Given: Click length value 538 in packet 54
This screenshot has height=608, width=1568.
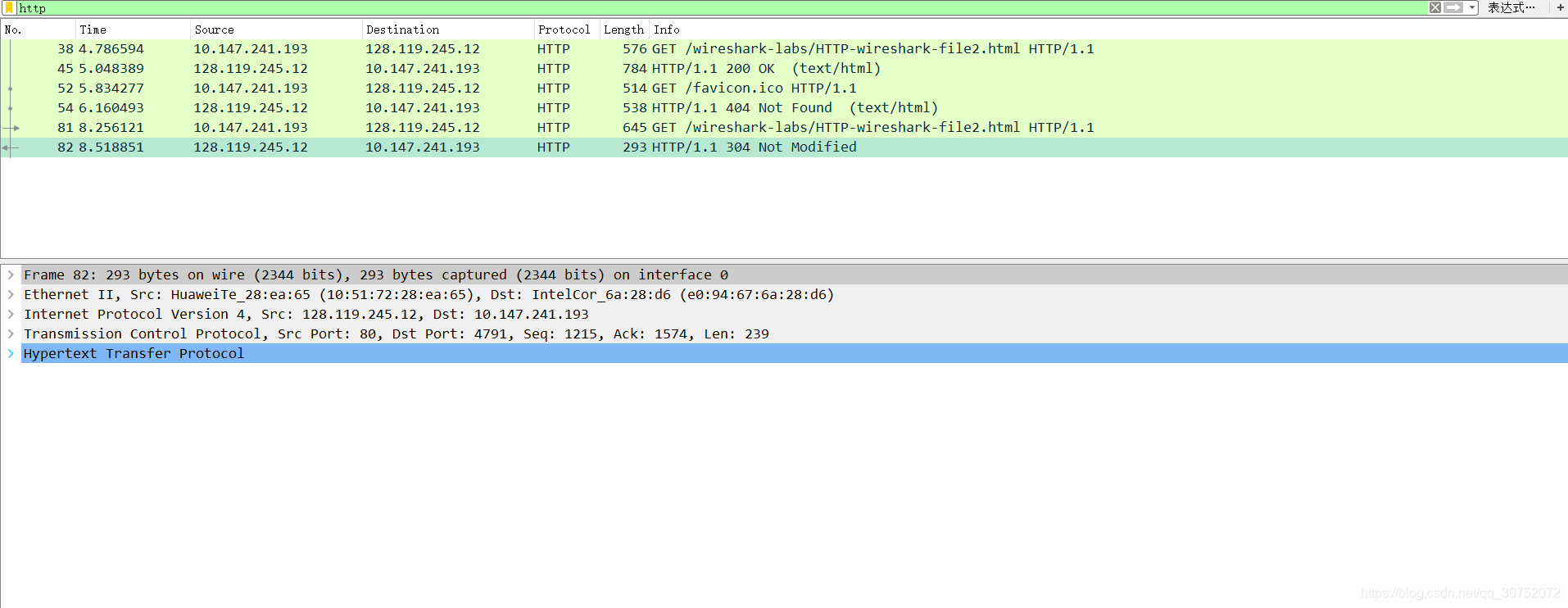Looking at the screenshot, I should tap(635, 108).
